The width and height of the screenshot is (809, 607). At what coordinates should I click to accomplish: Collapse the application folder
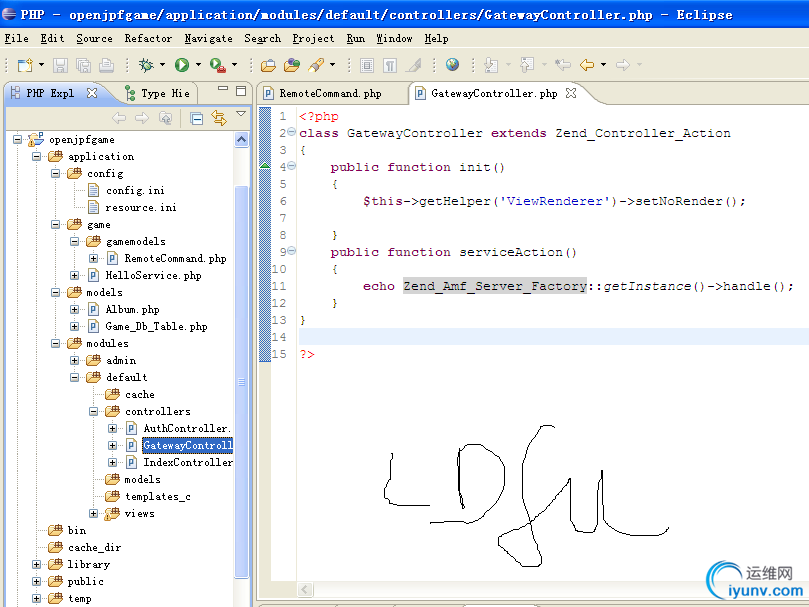point(36,156)
